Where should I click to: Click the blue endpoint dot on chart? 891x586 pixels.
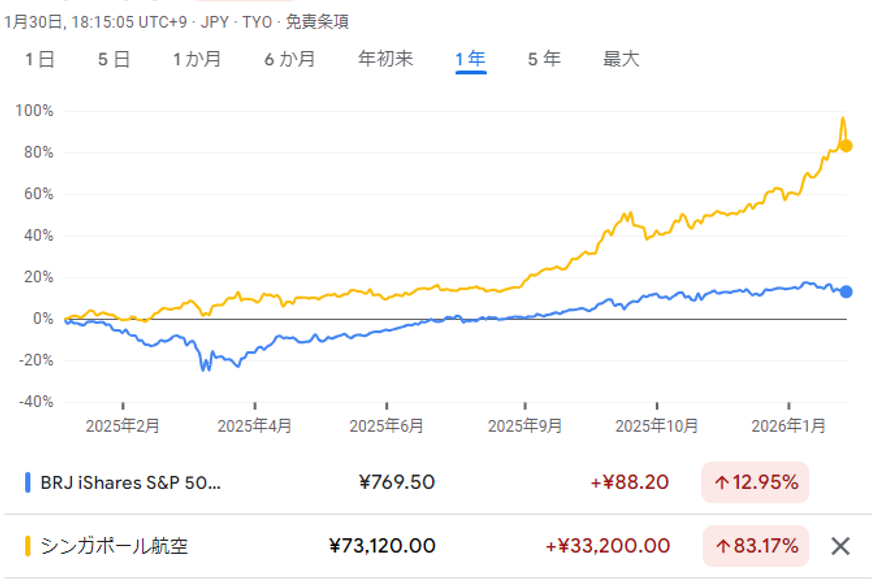[846, 292]
